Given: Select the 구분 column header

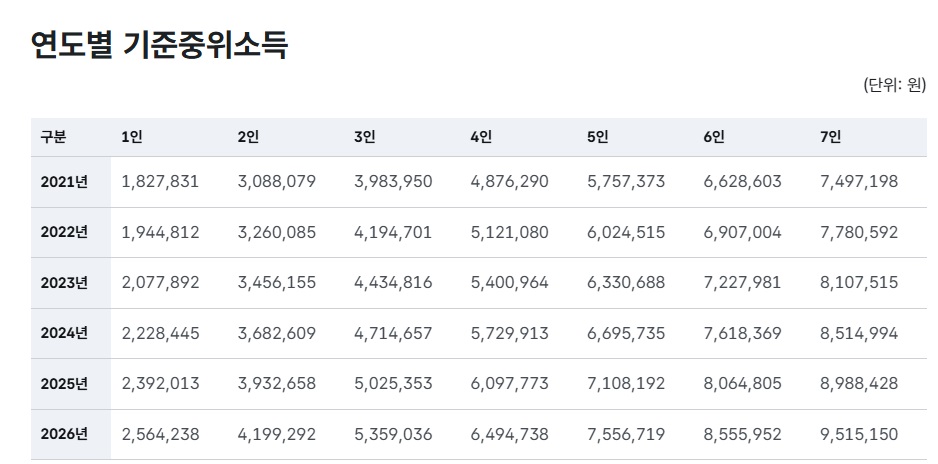Looking at the screenshot, I should point(53,137).
